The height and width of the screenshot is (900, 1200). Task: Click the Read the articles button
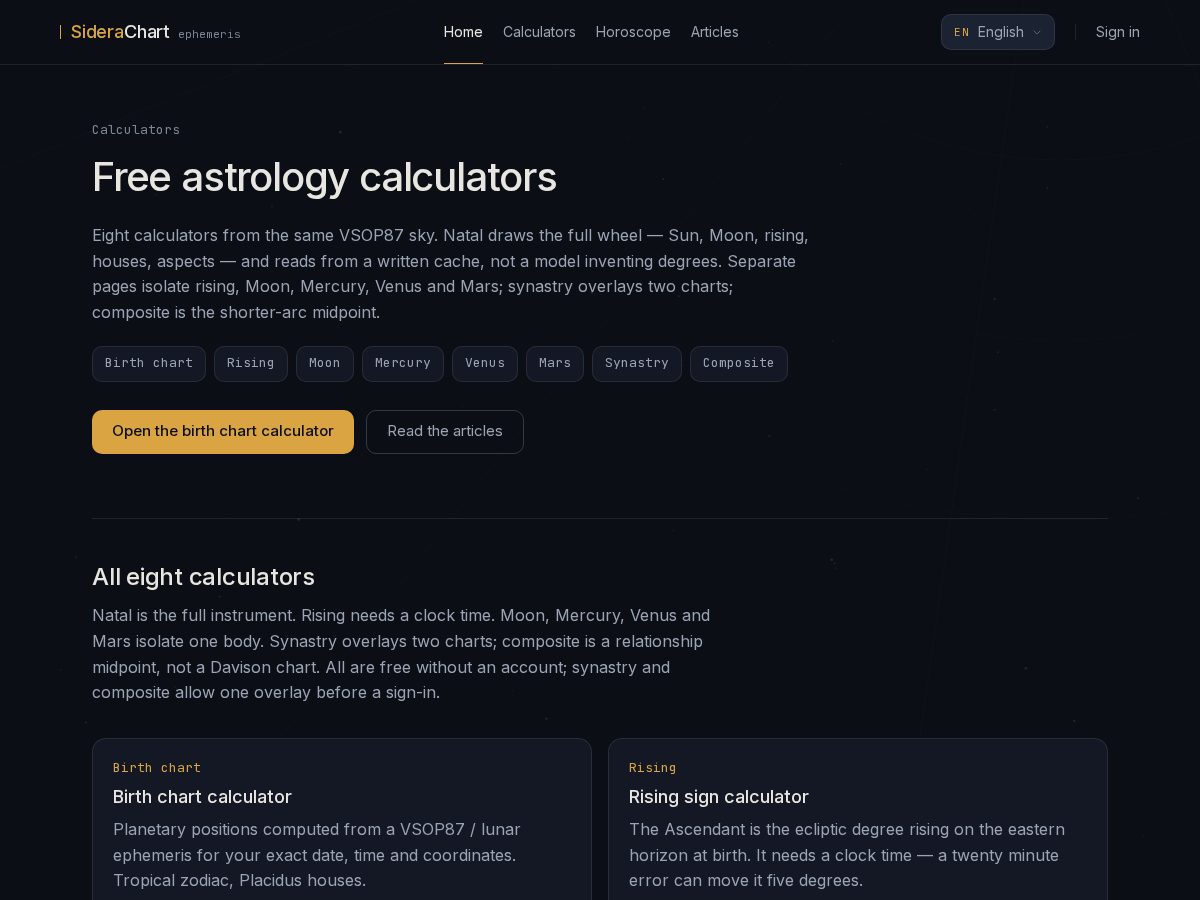(445, 432)
